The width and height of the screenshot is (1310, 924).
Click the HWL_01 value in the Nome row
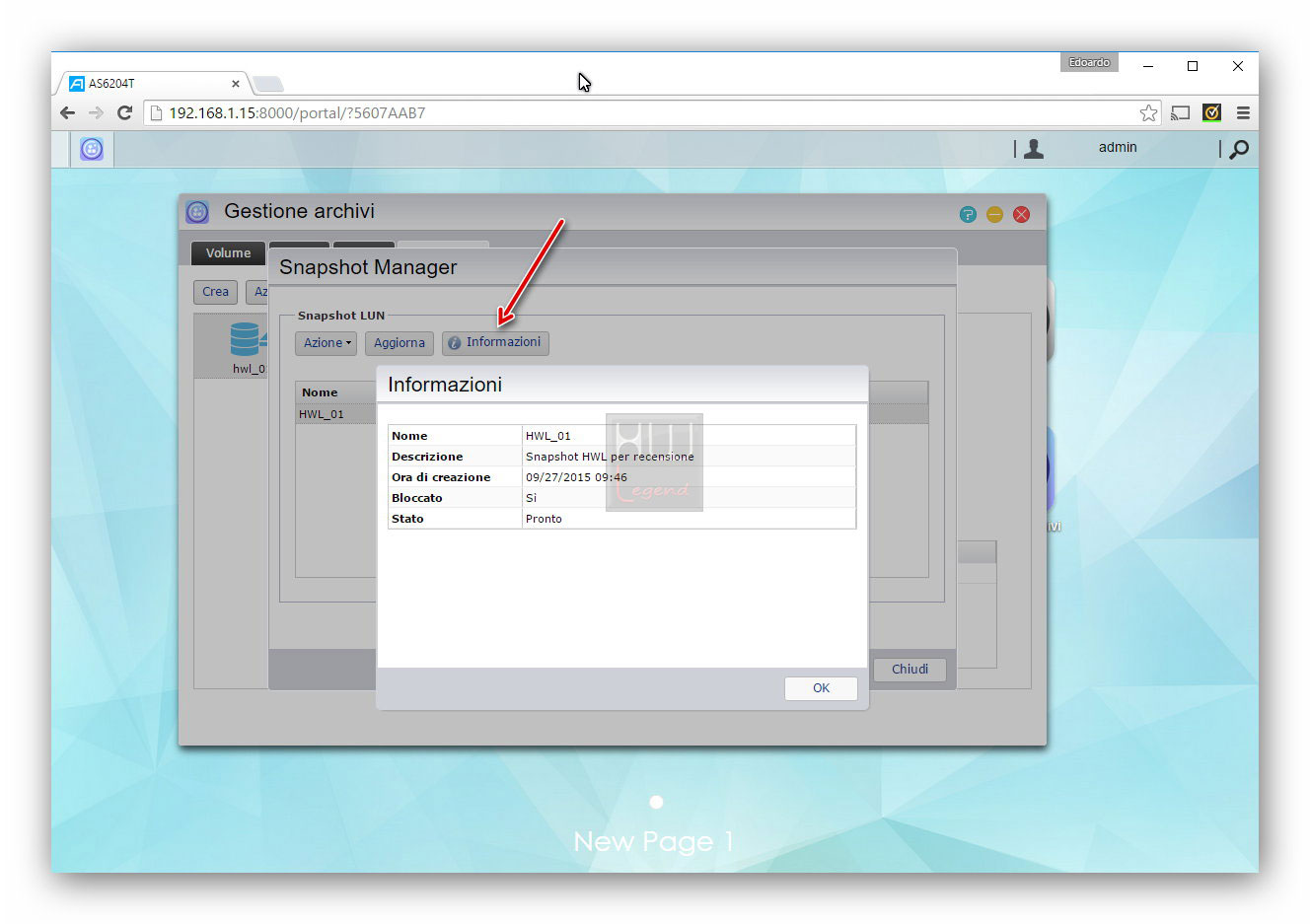pos(547,436)
